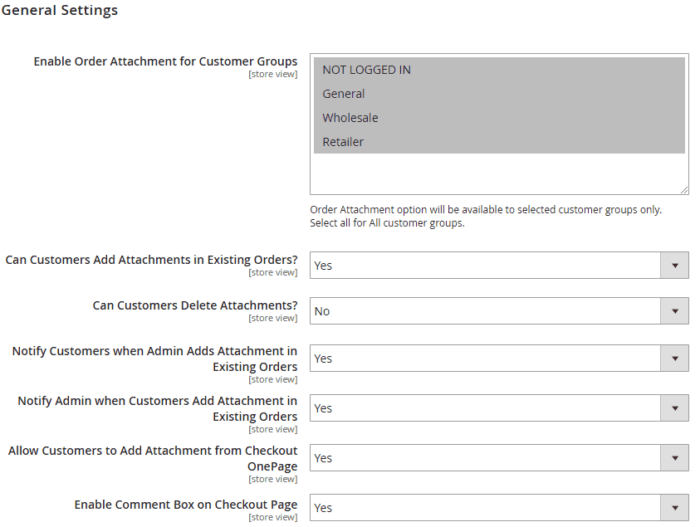The width and height of the screenshot is (700, 527).
Task: Click Can Customers Add Attachments in Existing Orders label
Action: pos(151,260)
